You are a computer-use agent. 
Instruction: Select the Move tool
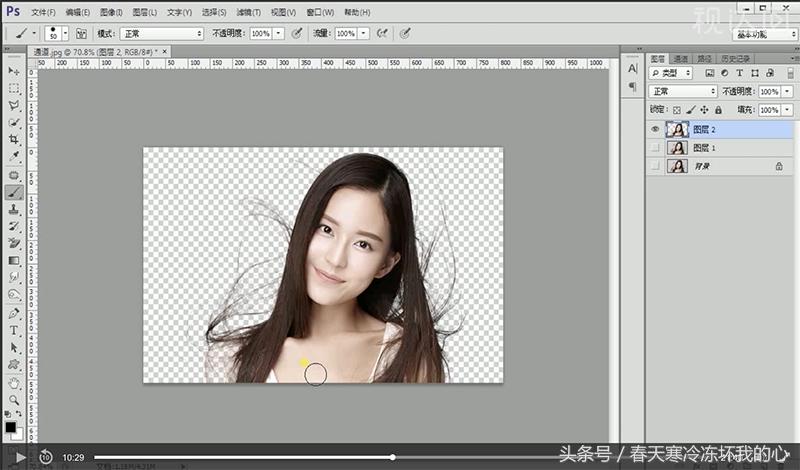pyautogui.click(x=14, y=72)
